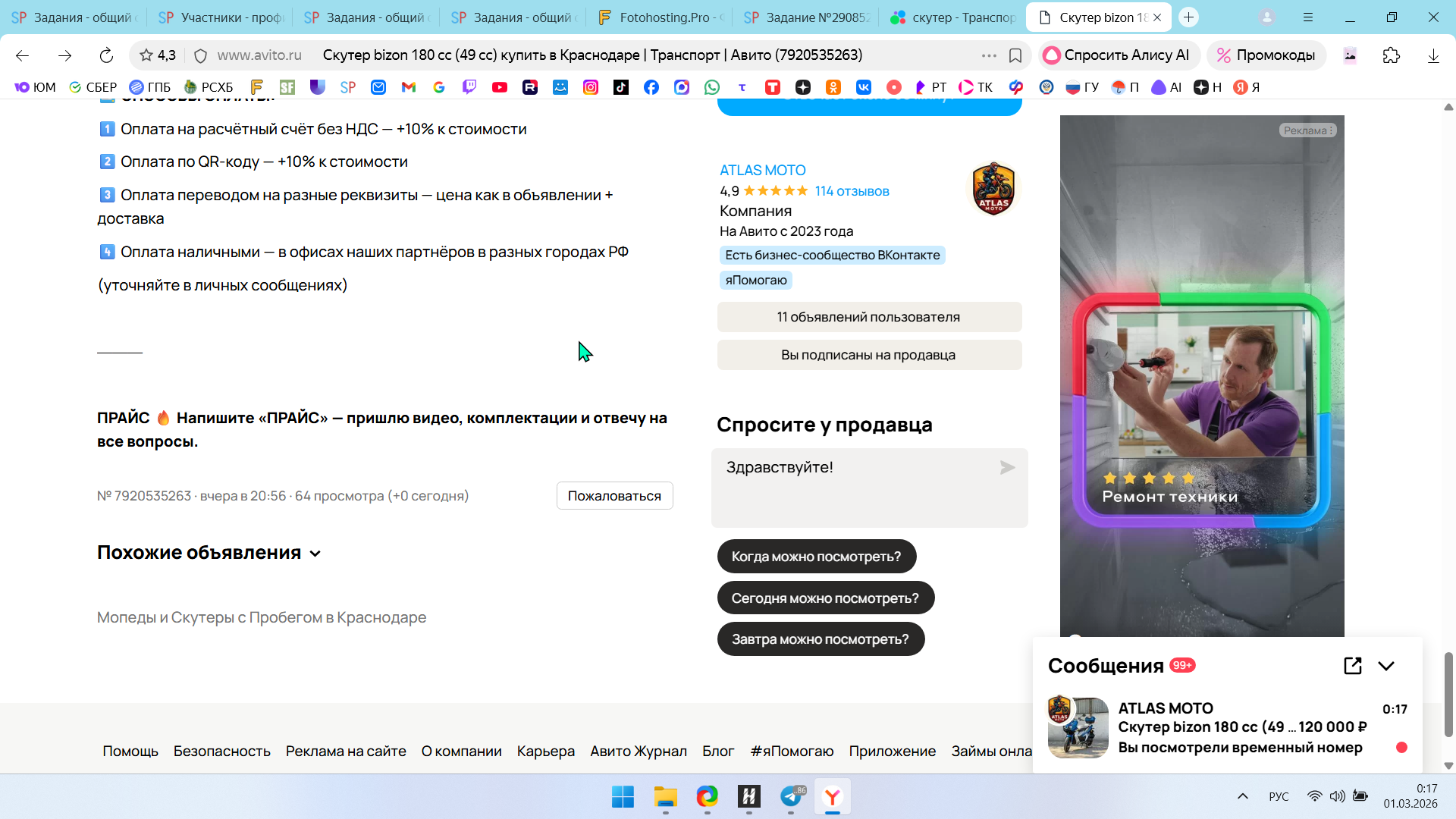Open messages in a separate window

point(1353,666)
